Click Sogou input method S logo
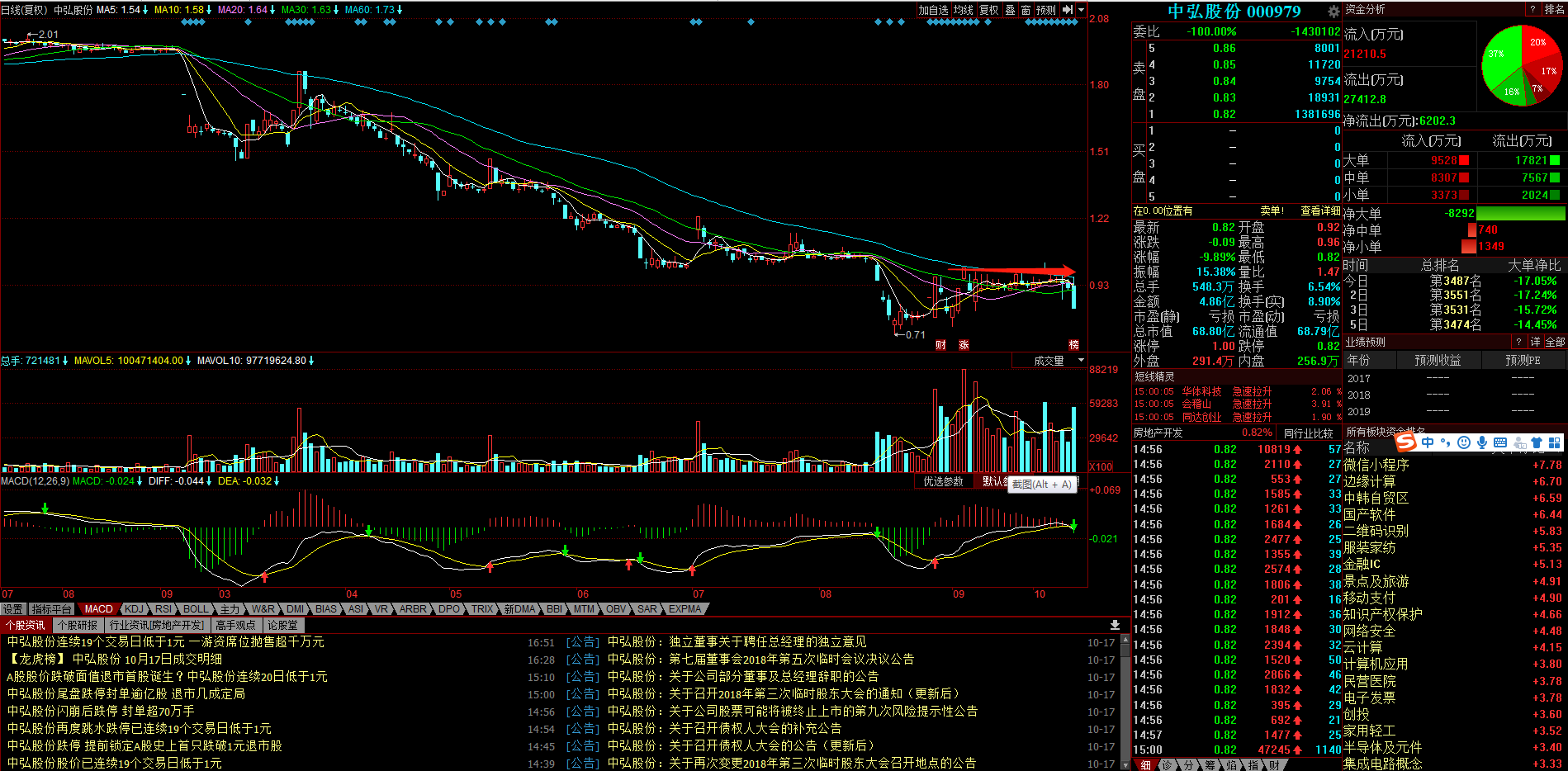Screen dimensions: 1568x771 (x=1405, y=442)
